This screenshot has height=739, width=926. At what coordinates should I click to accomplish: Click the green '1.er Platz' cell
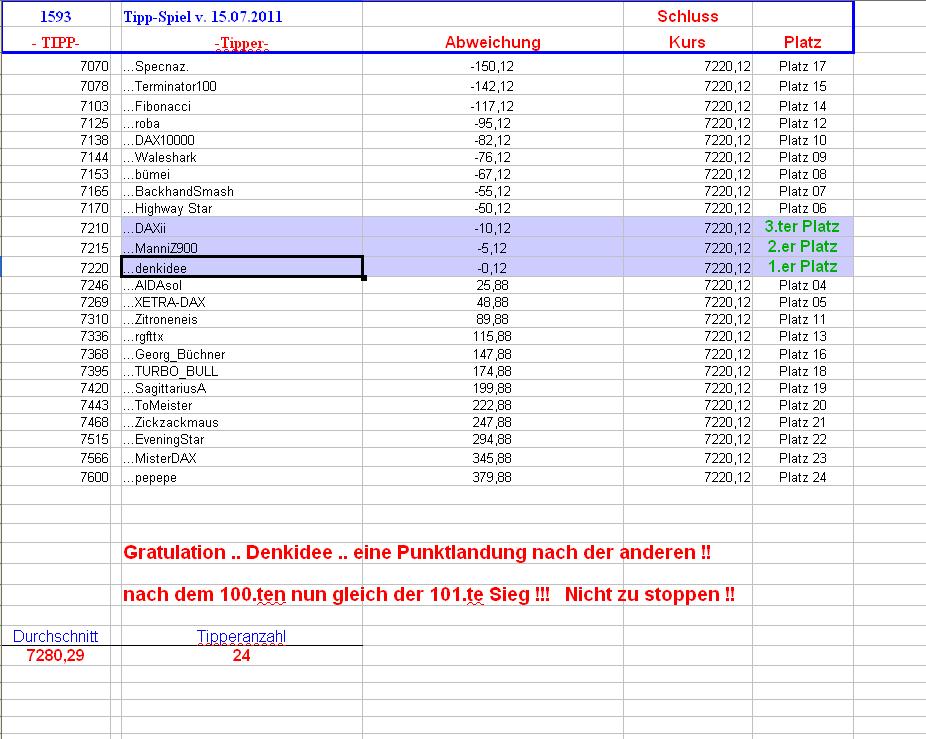coord(803,267)
